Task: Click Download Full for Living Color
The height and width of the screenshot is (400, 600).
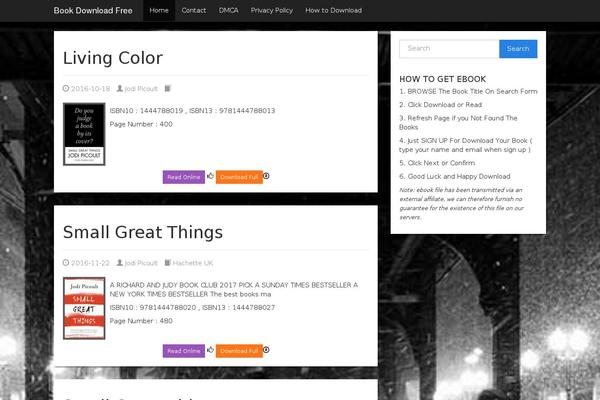Action: (x=239, y=177)
